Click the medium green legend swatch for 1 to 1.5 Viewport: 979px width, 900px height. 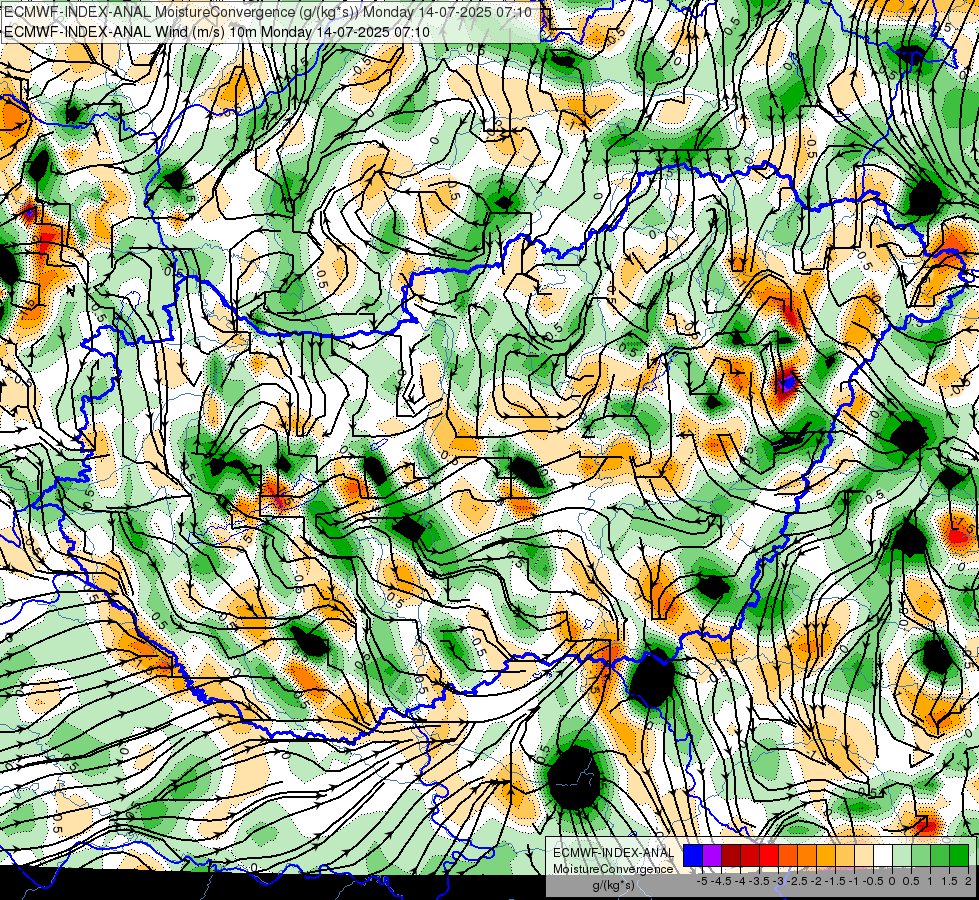click(940, 855)
